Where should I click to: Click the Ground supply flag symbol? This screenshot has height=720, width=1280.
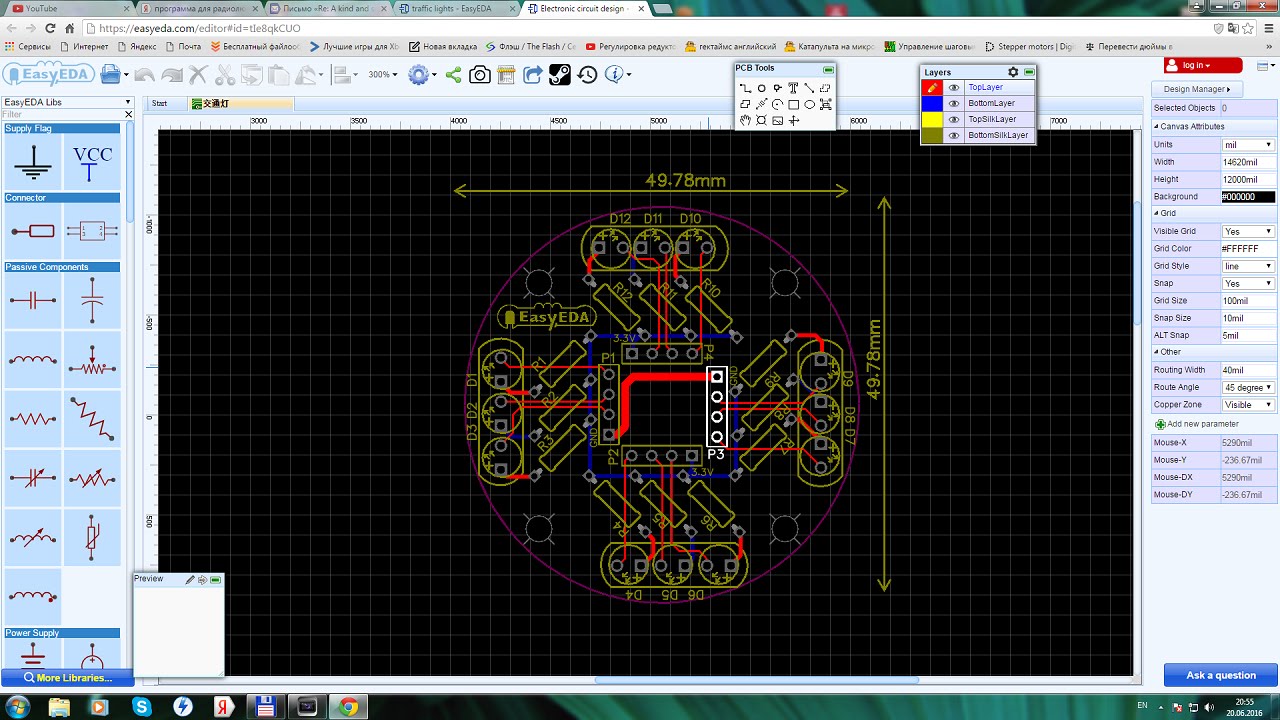[33, 162]
